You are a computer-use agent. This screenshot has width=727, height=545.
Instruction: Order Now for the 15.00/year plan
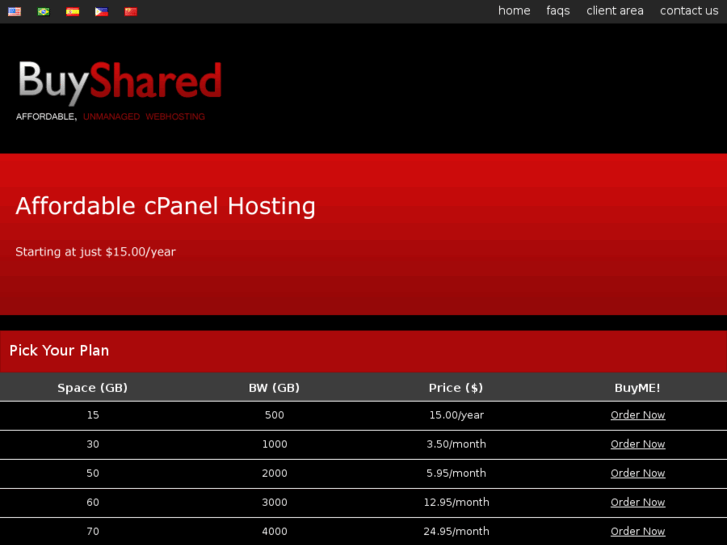[638, 415]
